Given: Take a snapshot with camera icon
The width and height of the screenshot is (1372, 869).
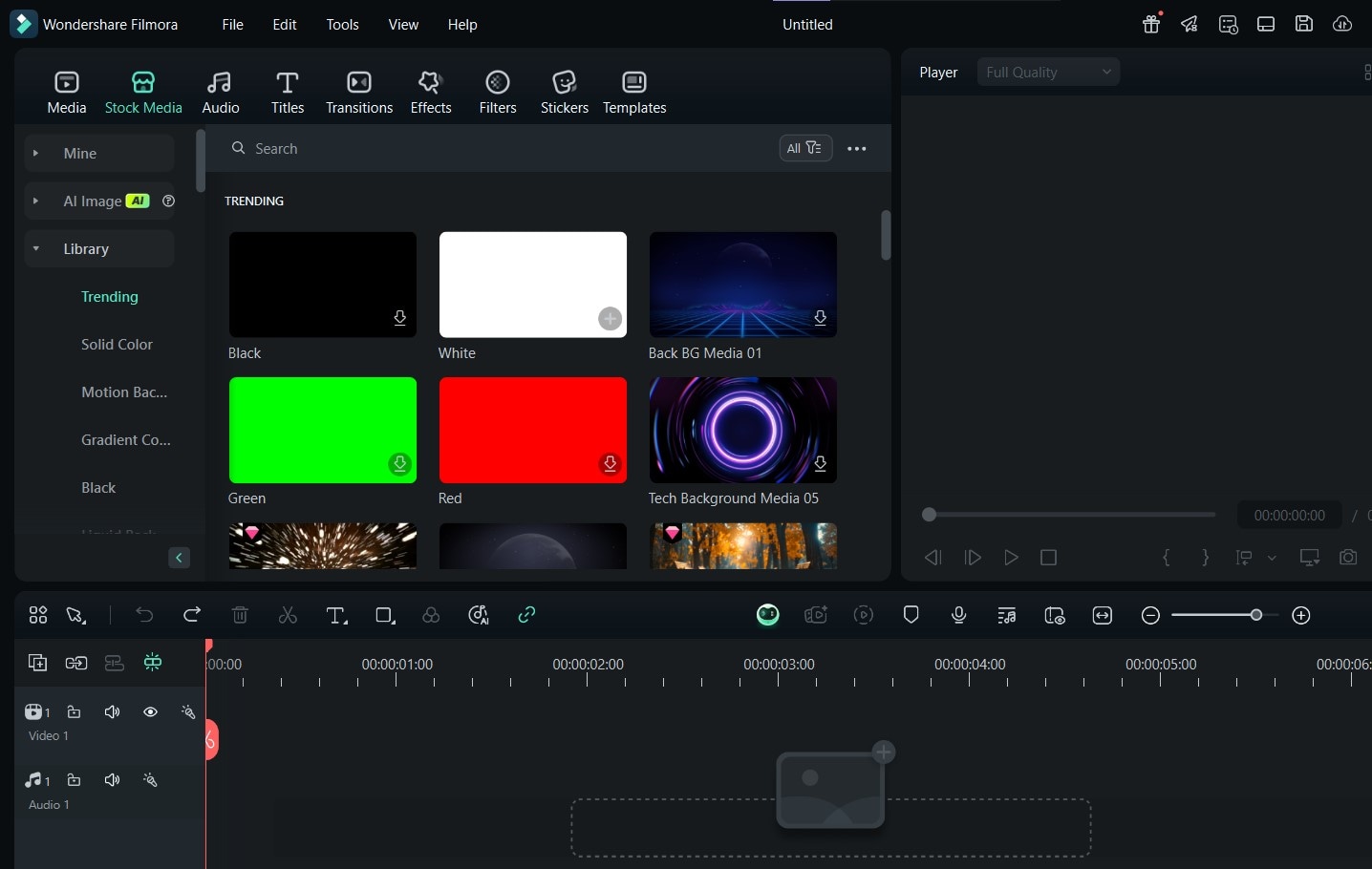Looking at the screenshot, I should pyautogui.click(x=1348, y=558).
